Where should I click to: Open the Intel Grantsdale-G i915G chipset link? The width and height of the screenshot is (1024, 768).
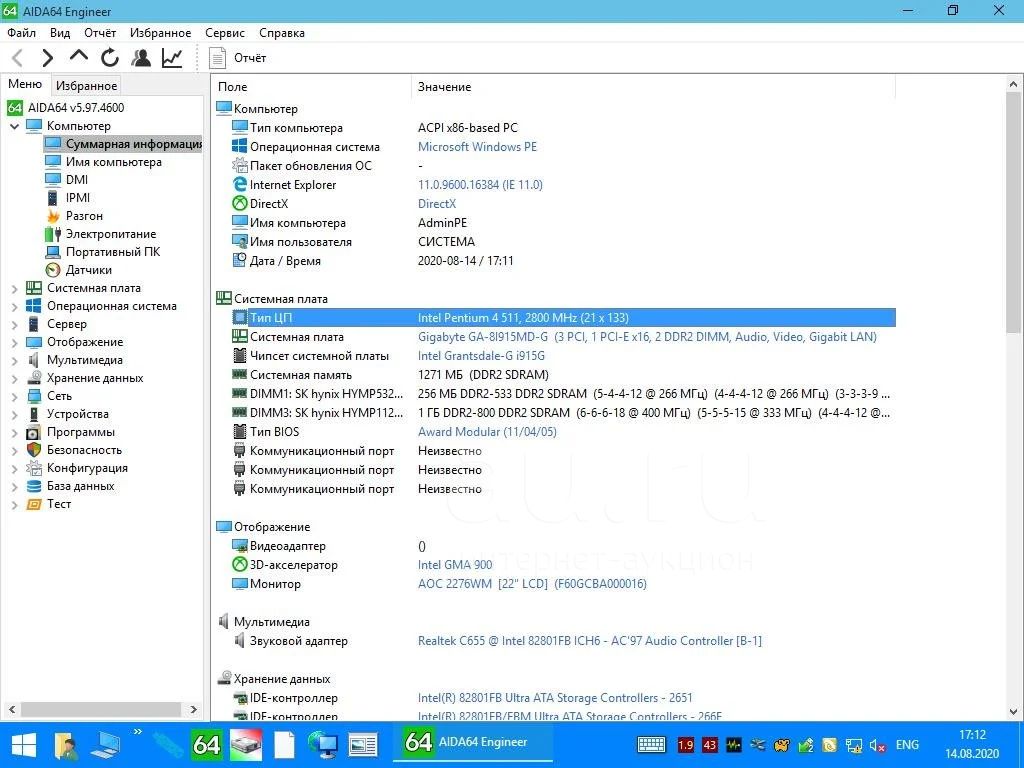(481, 356)
